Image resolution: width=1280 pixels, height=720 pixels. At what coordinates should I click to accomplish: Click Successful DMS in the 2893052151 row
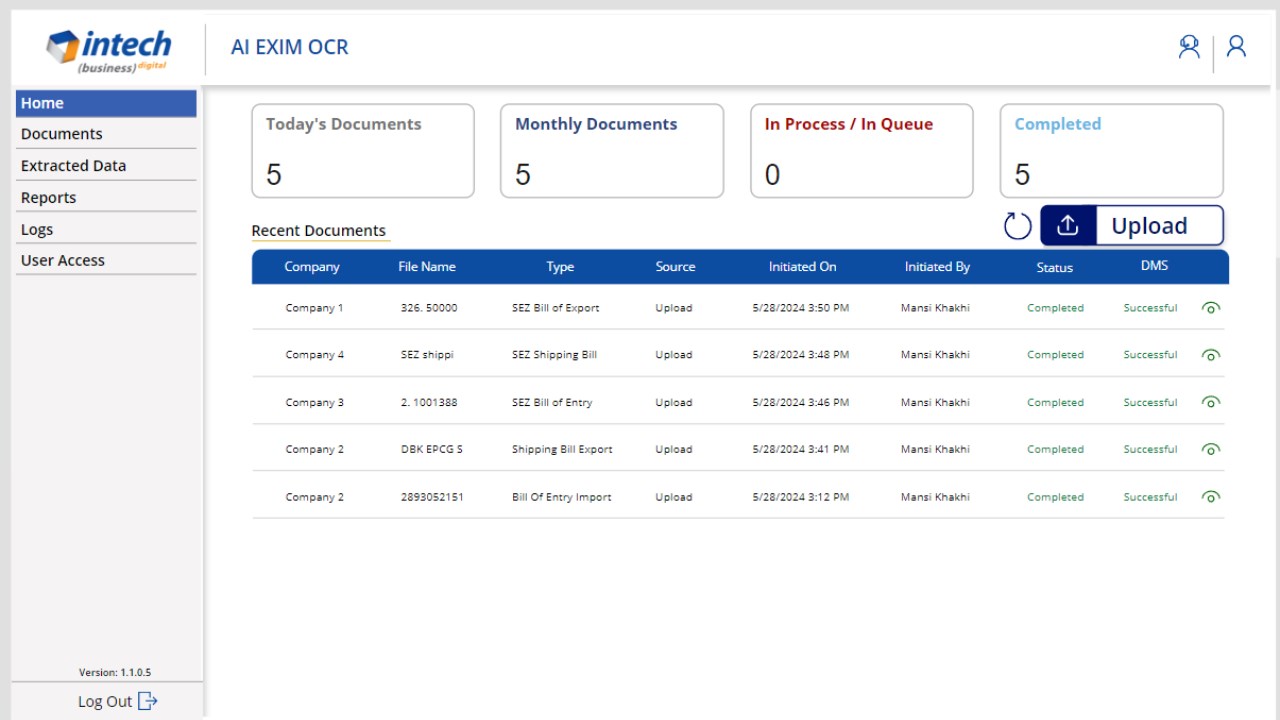point(1150,497)
